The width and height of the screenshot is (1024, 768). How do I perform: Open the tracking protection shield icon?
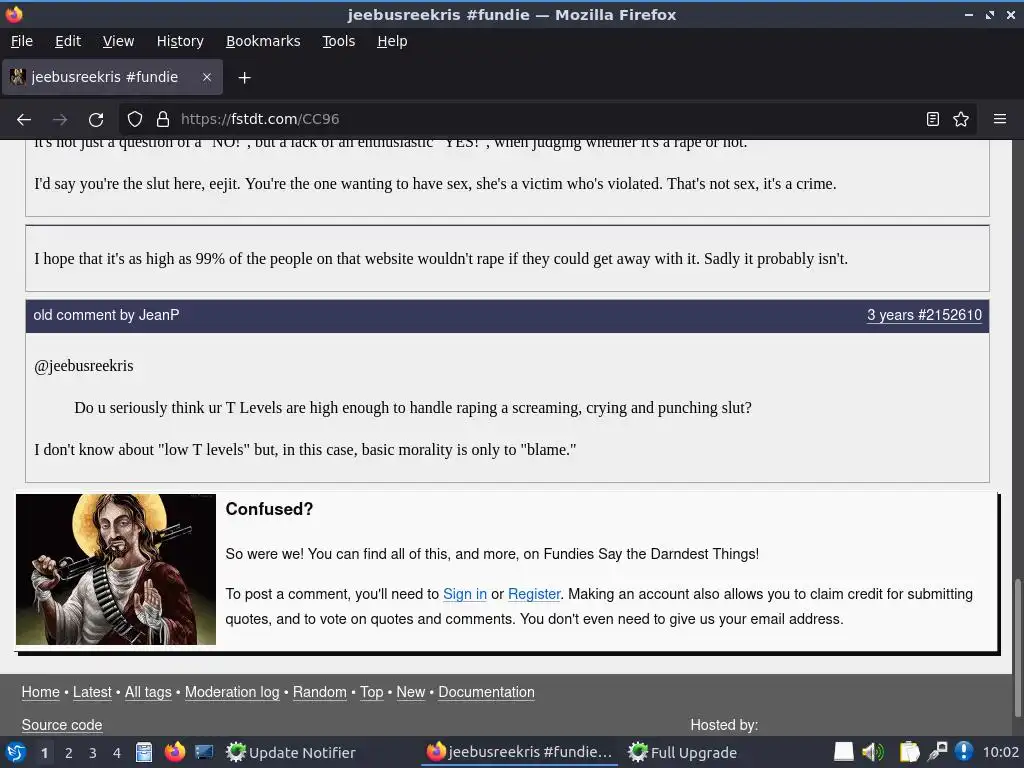tap(135, 120)
